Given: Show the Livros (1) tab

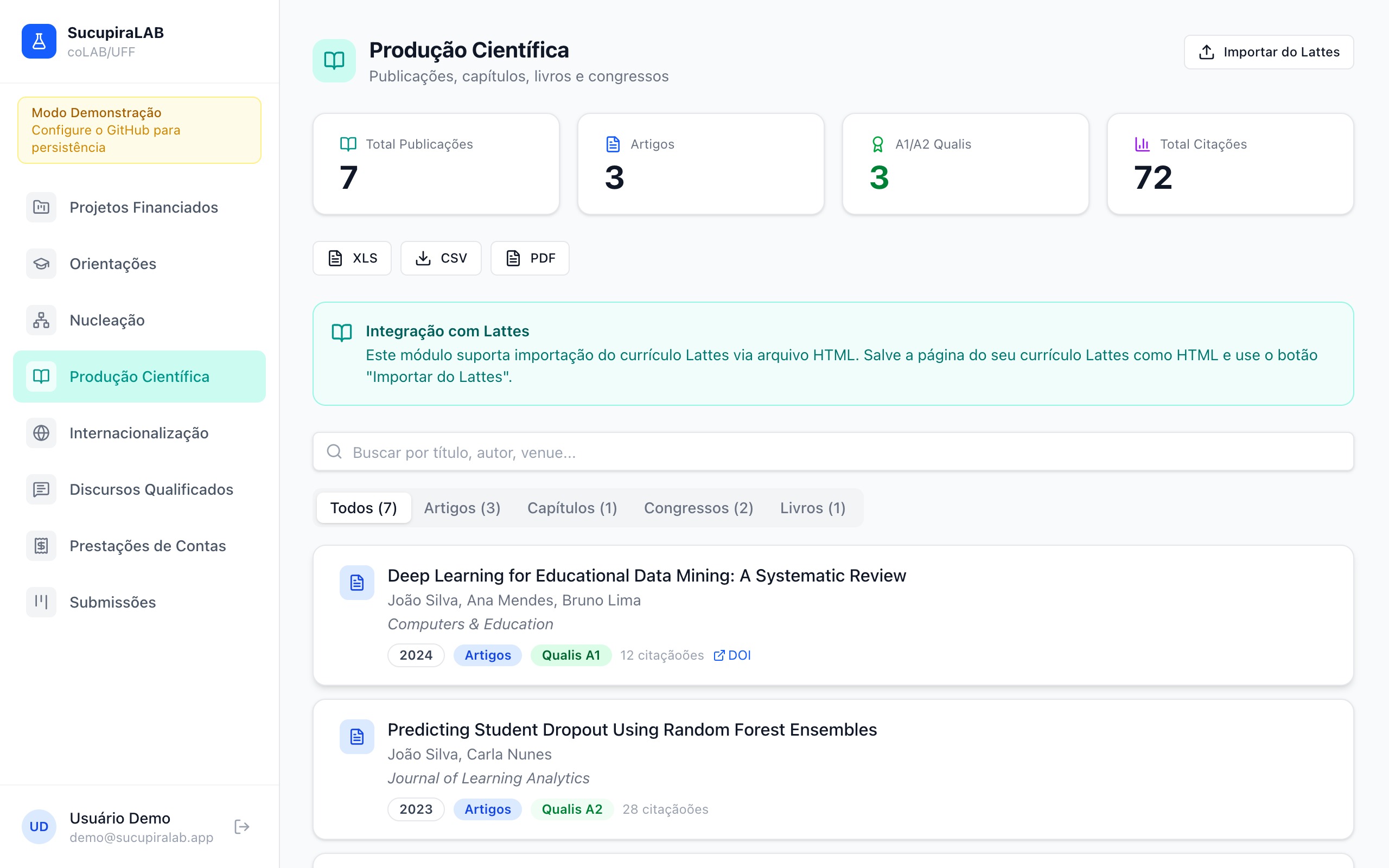Looking at the screenshot, I should click(812, 508).
